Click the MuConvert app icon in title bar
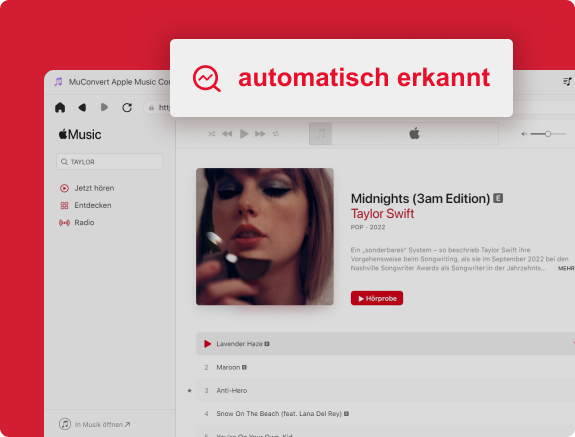The image size is (575, 437). point(58,81)
